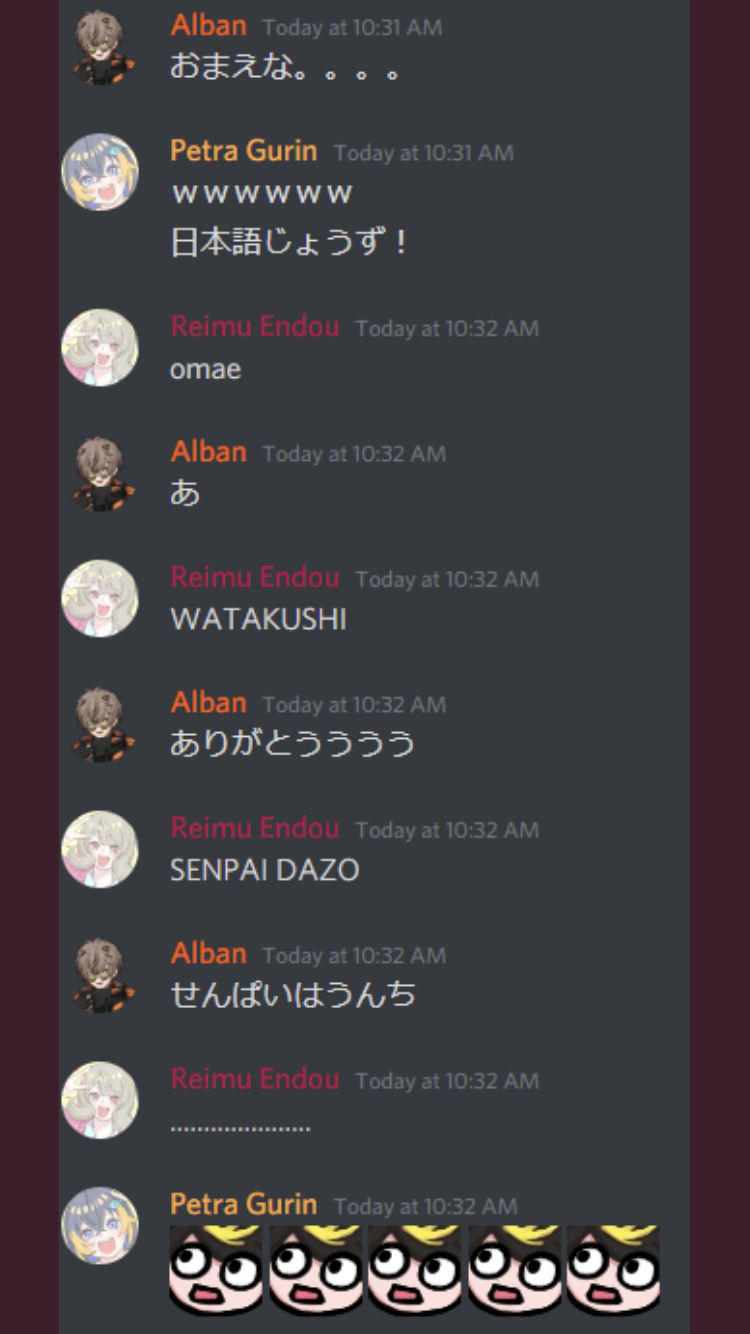This screenshot has height=1334, width=750.
Task: Click Petra Gurin username above wwwwww
Action: [x=244, y=151]
